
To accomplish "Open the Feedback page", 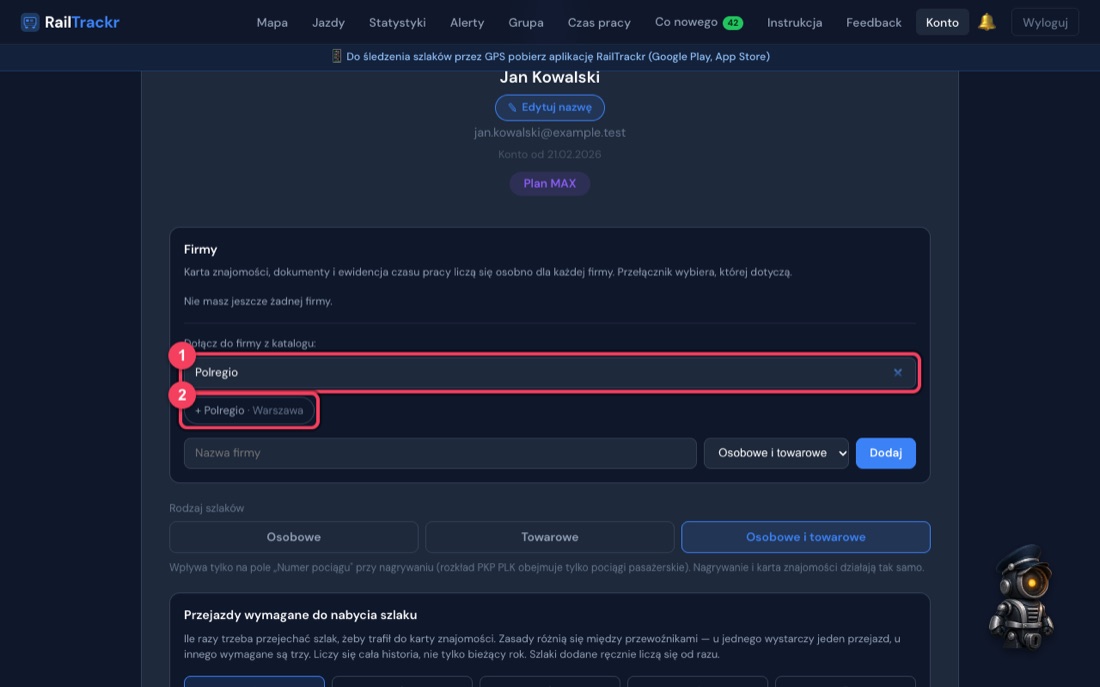I will click(873, 22).
